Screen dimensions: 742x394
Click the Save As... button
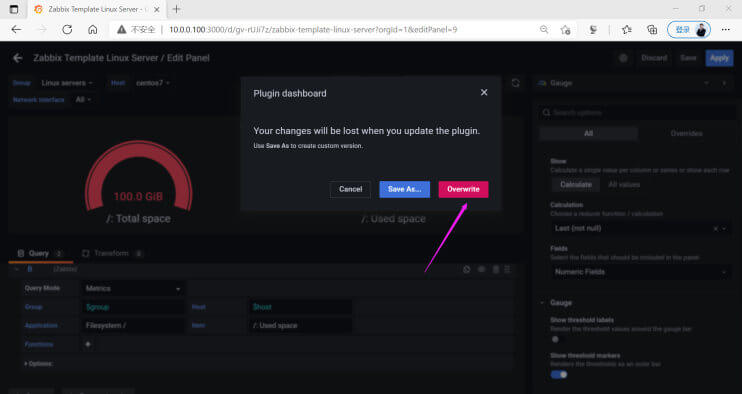[x=405, y=189]
